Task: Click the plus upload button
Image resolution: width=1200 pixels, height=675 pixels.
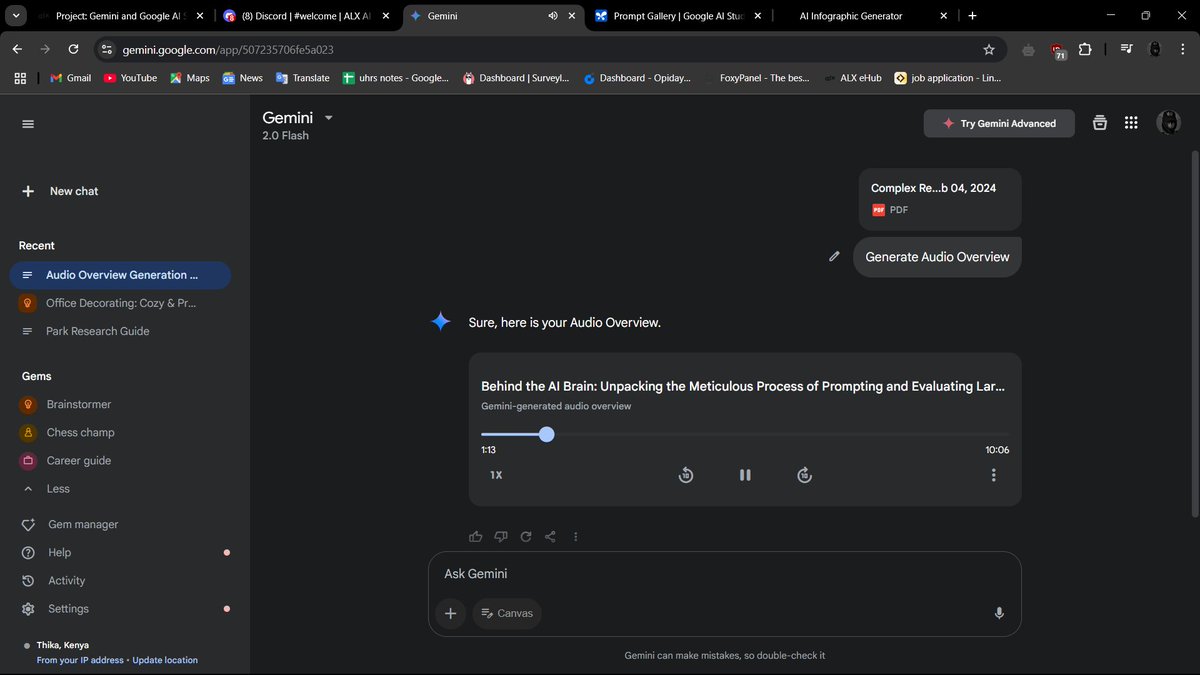Action: 451,613
